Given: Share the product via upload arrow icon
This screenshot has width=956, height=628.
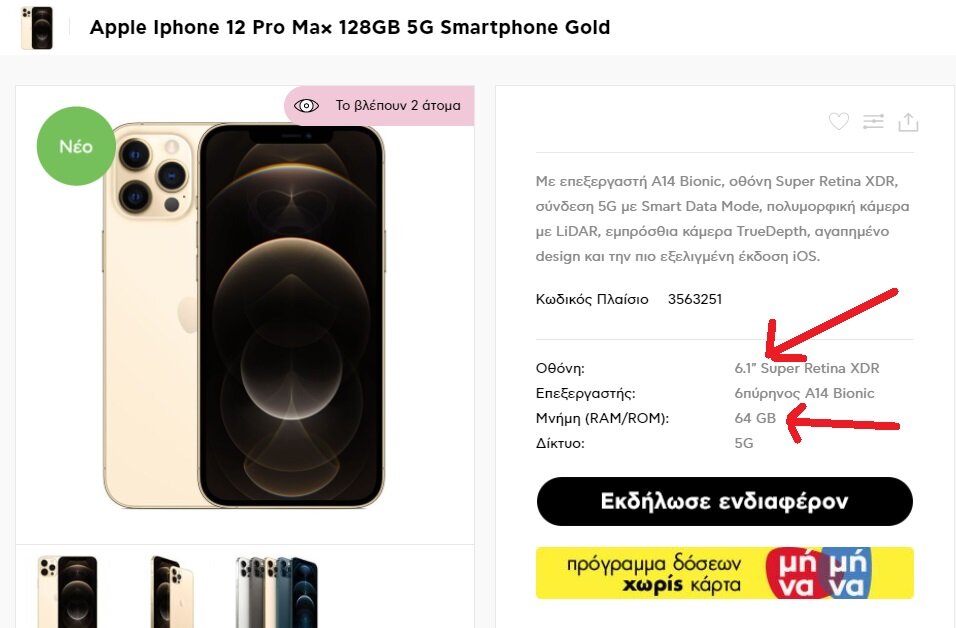Looking at the screenshot, I should pos(908,122).
